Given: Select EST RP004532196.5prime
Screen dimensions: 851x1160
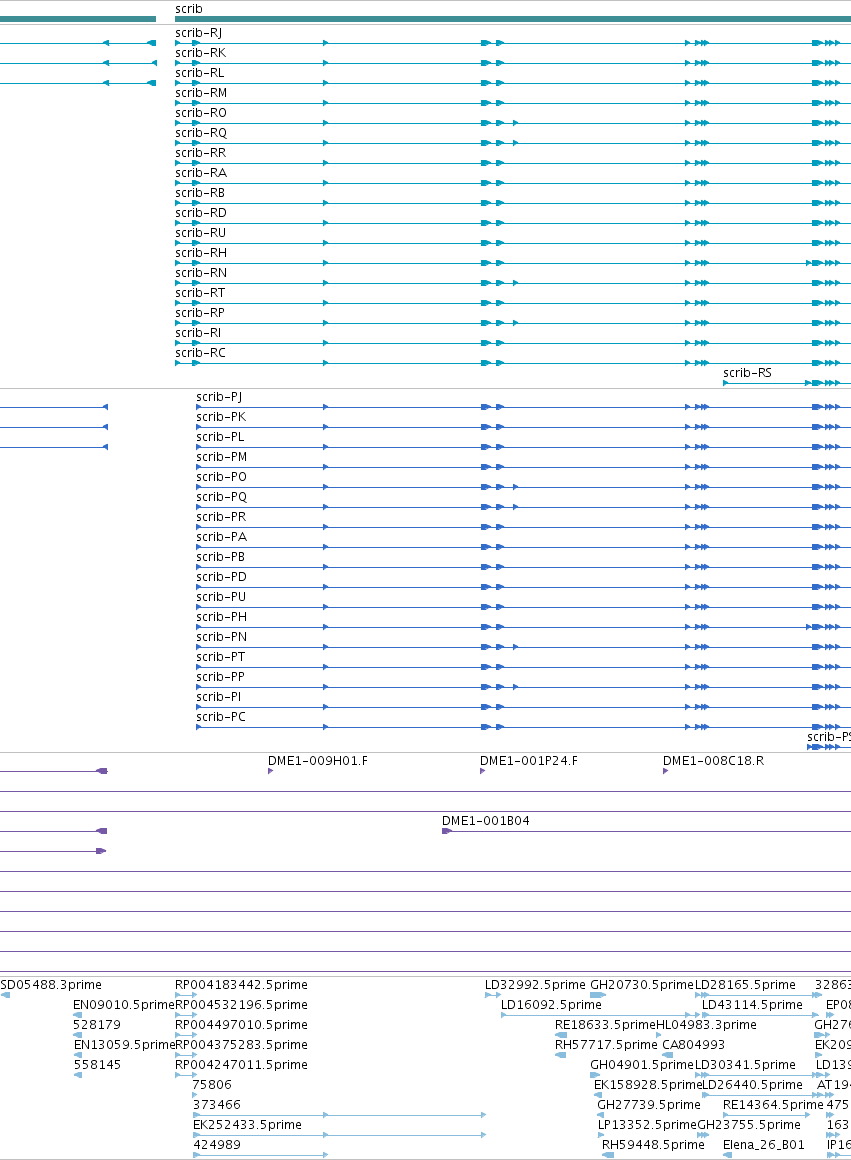Looking at the screenshot, I should click(x=241, y=1005).
